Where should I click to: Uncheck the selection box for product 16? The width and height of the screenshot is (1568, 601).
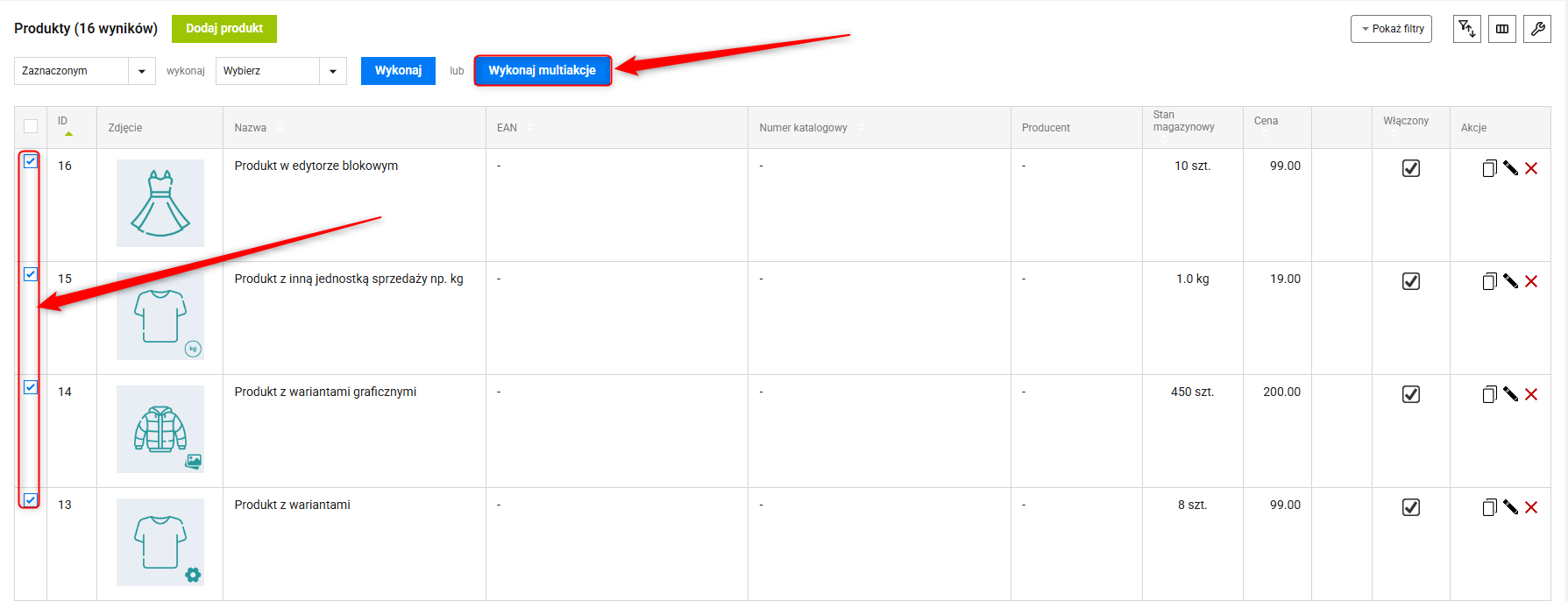tap(31, 161)
